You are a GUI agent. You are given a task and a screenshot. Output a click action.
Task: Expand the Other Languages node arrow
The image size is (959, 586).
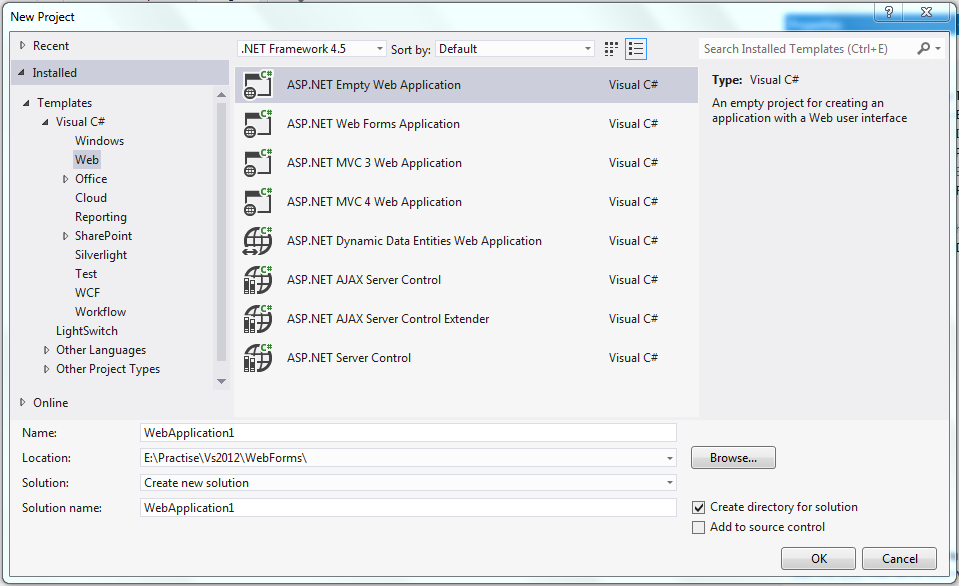tap(46, 350)
